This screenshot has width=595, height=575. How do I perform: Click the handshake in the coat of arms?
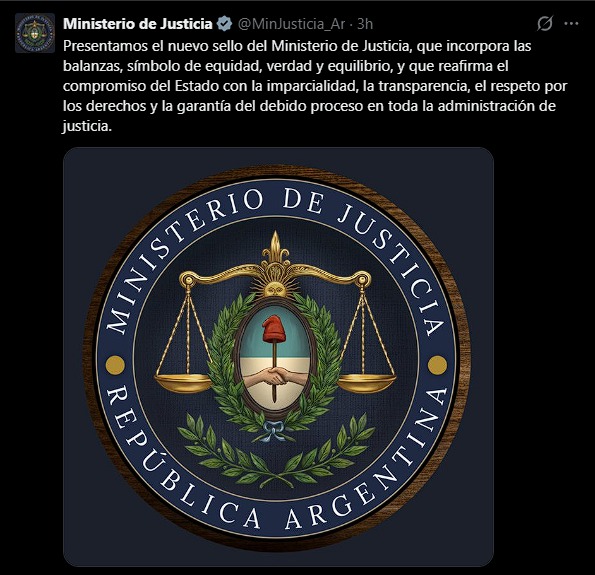tap(275, 376)
